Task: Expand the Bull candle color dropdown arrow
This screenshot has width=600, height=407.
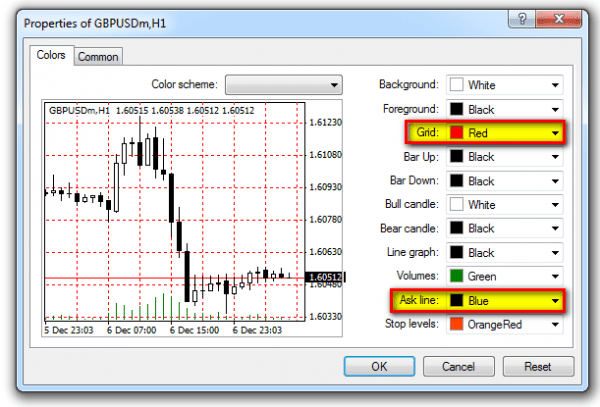Action: pos(555,205)
